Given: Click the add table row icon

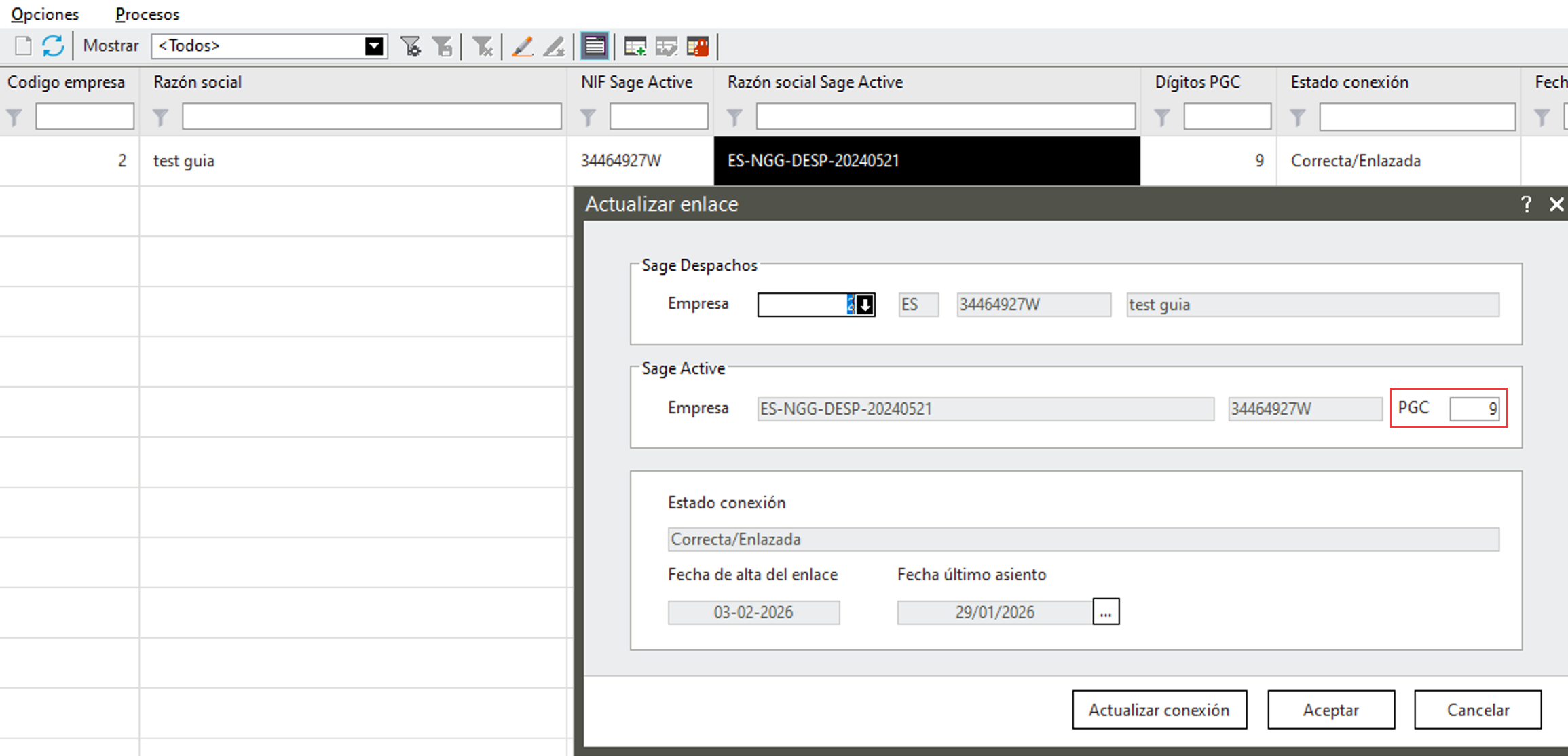Looking at the screenshot, I should click(635, 46).
